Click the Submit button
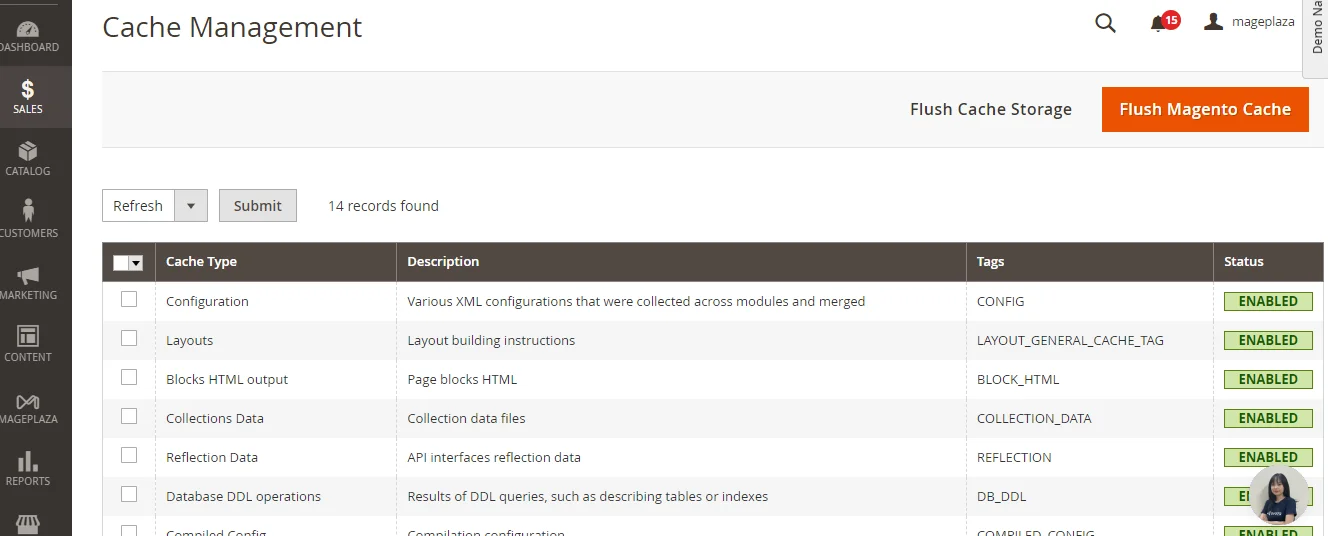 258,206
